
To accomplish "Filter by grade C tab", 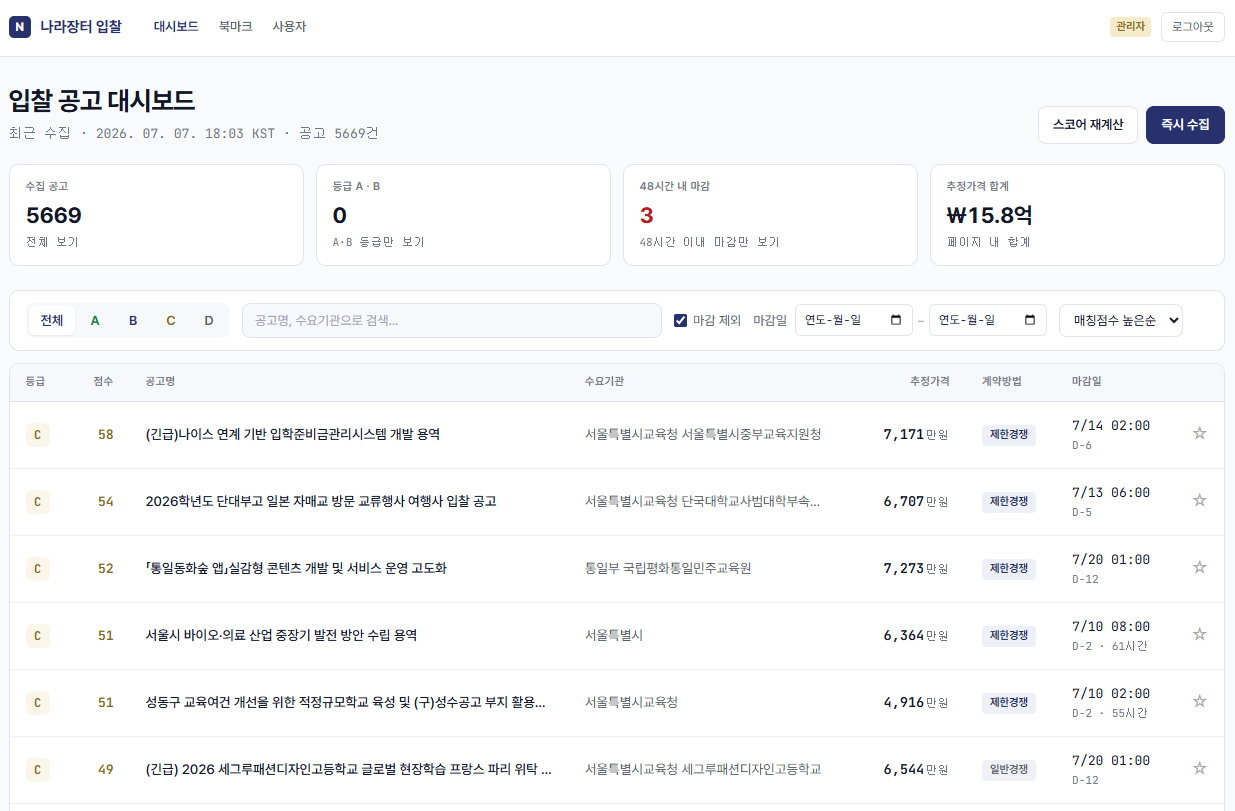I will tap(171, 320).
